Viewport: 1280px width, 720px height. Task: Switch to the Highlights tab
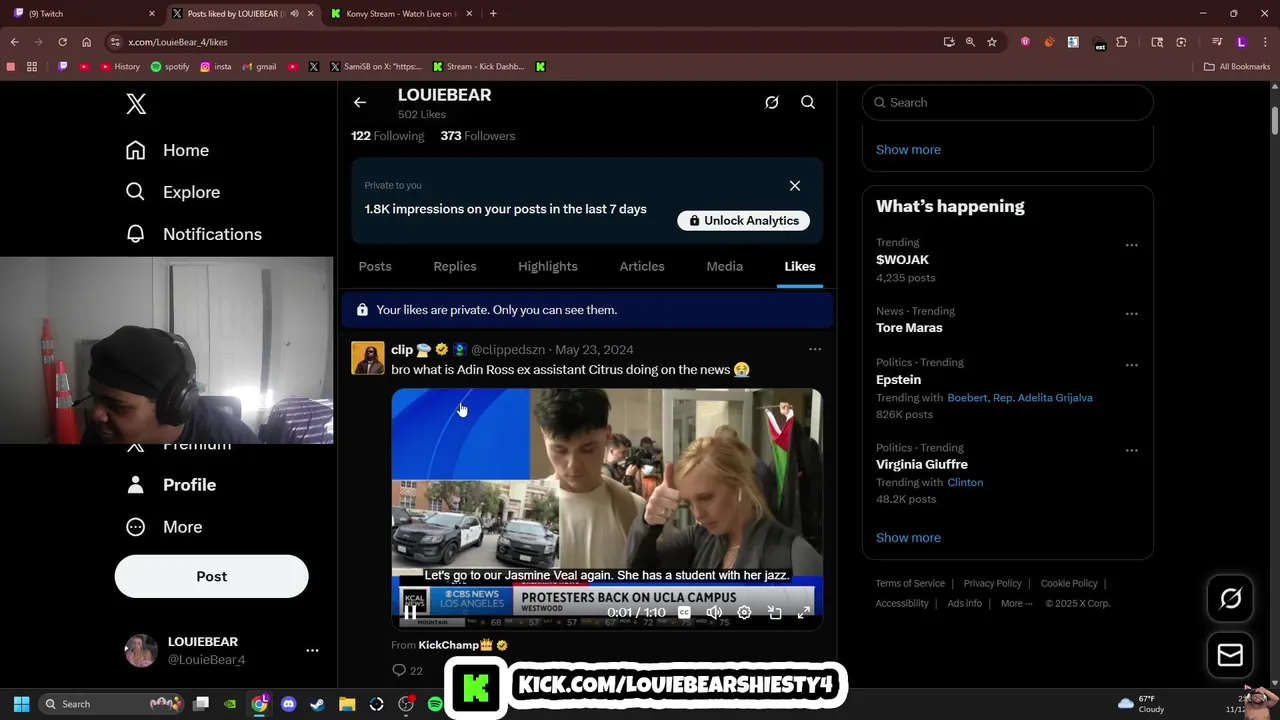coord(548,266)
